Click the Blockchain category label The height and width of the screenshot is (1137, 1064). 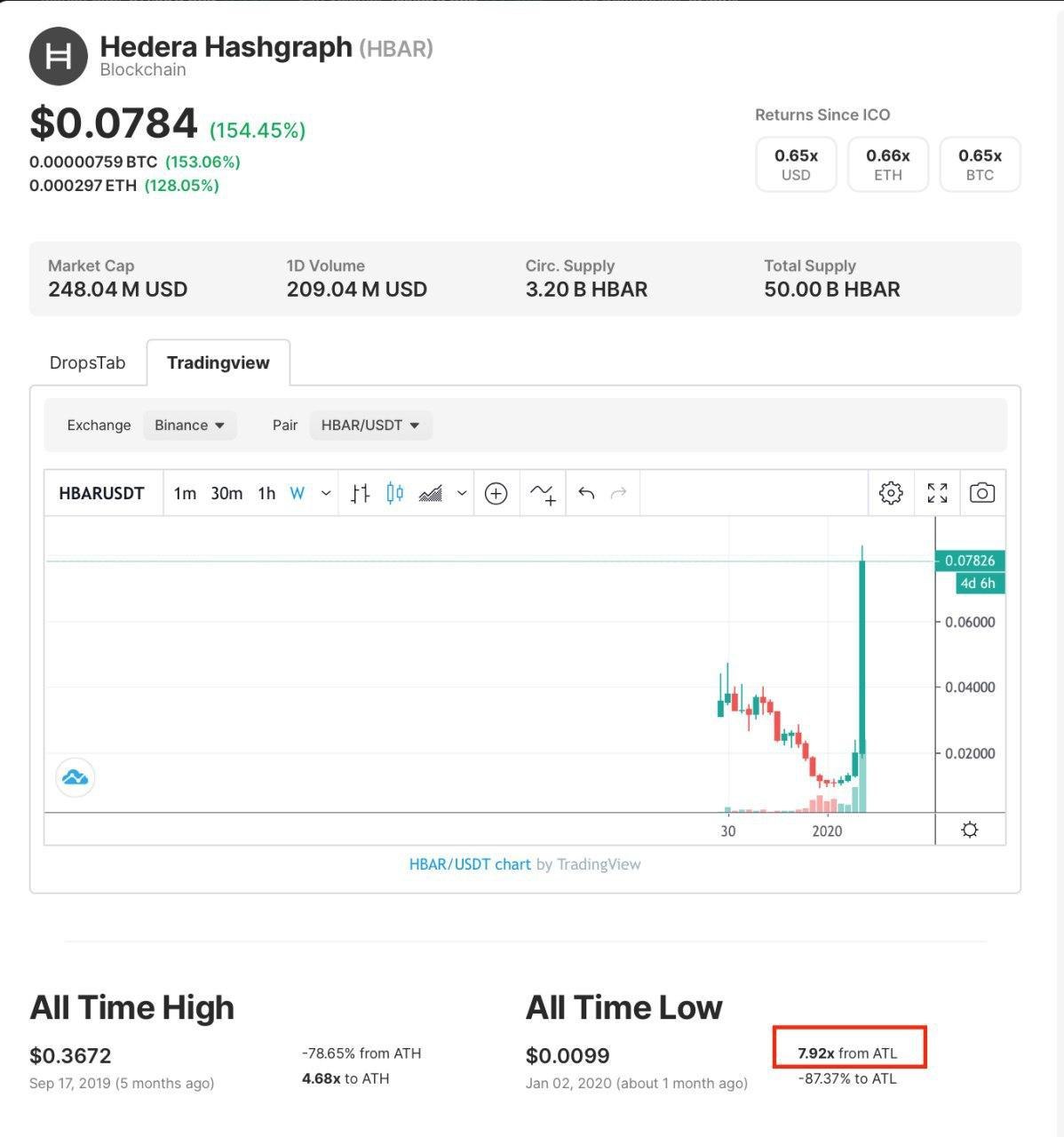click(143, 70)
